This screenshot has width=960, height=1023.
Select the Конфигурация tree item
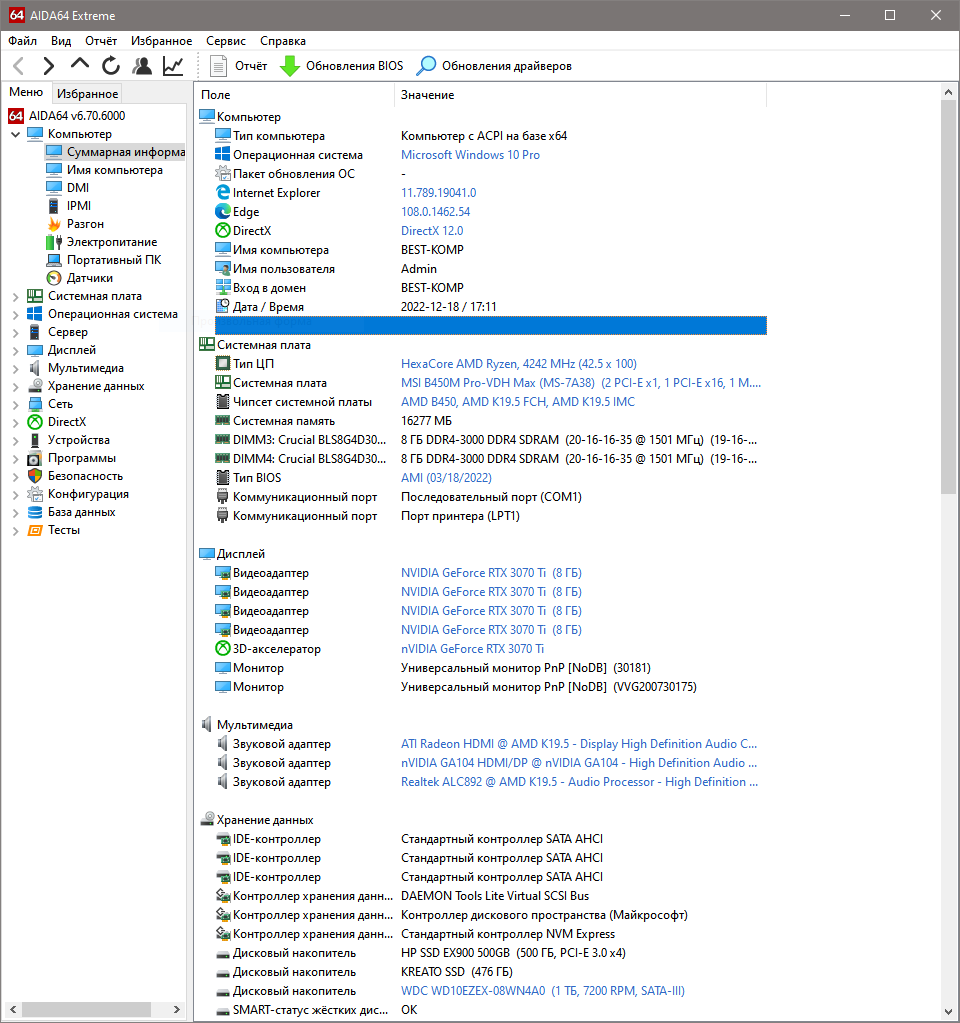pos(88,494)
